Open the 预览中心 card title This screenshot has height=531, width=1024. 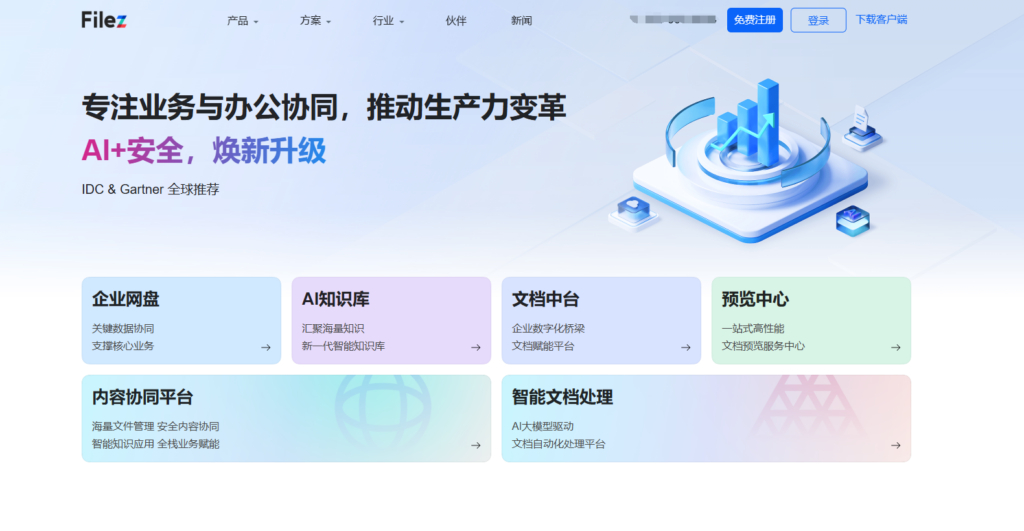pos(755,299)
